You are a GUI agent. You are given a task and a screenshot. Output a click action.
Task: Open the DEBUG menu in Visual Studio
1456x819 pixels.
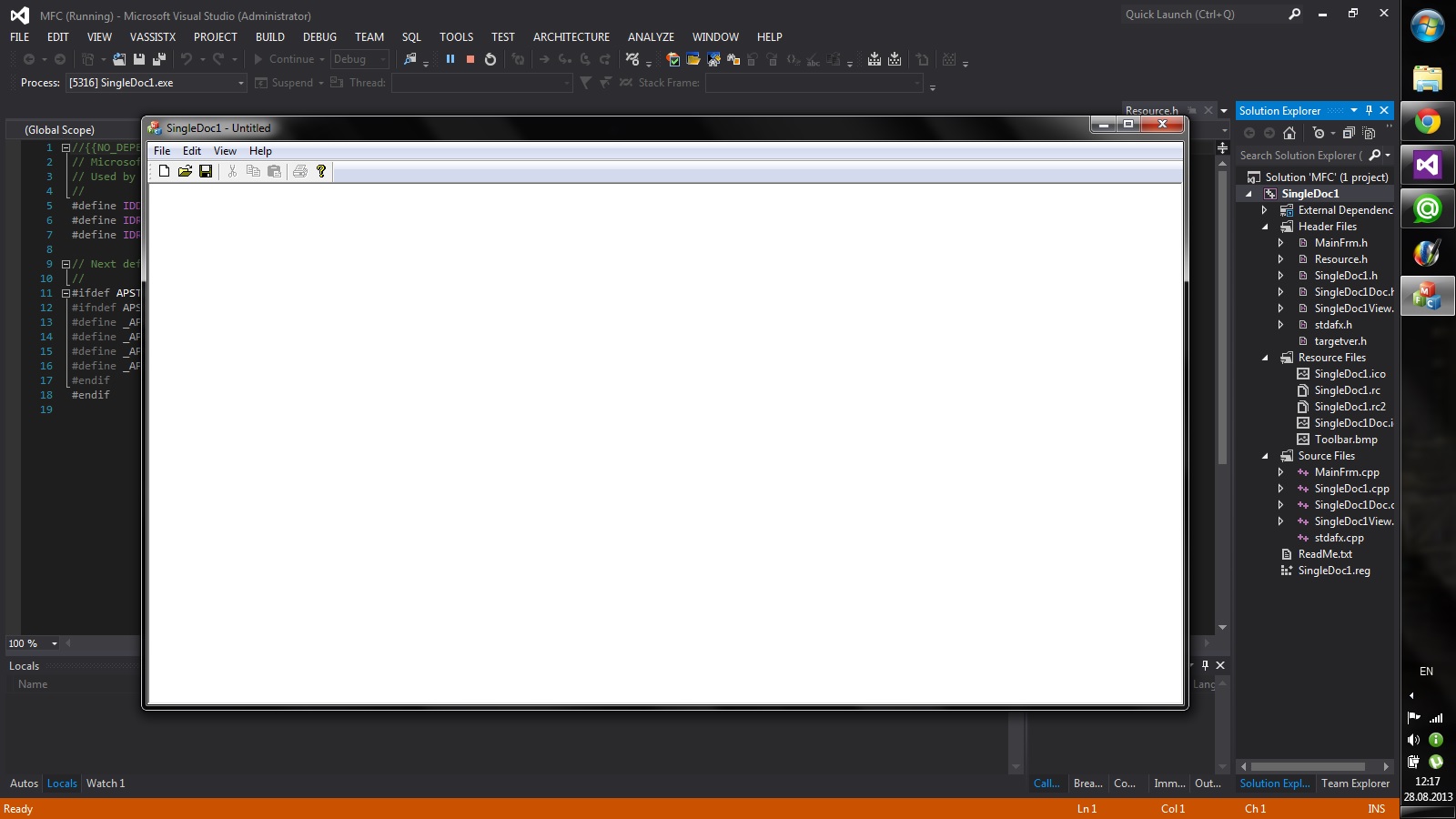[x=319, y=37]
